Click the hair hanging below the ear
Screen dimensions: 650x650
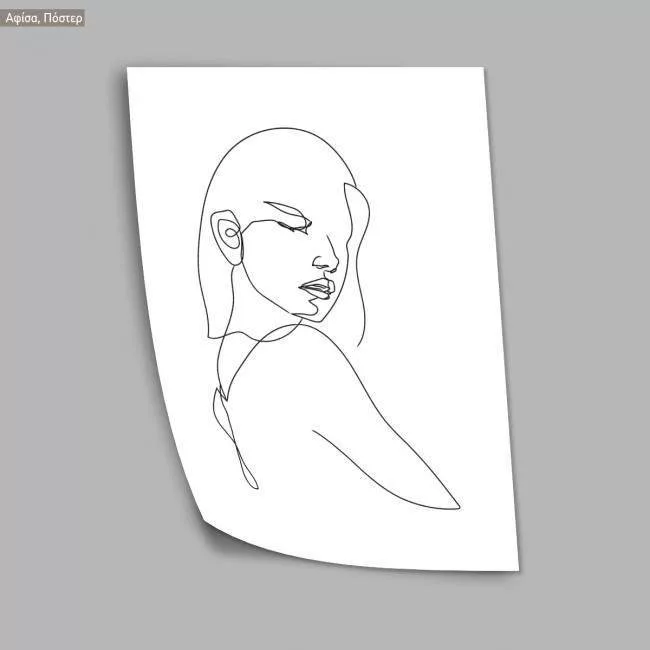213,300
